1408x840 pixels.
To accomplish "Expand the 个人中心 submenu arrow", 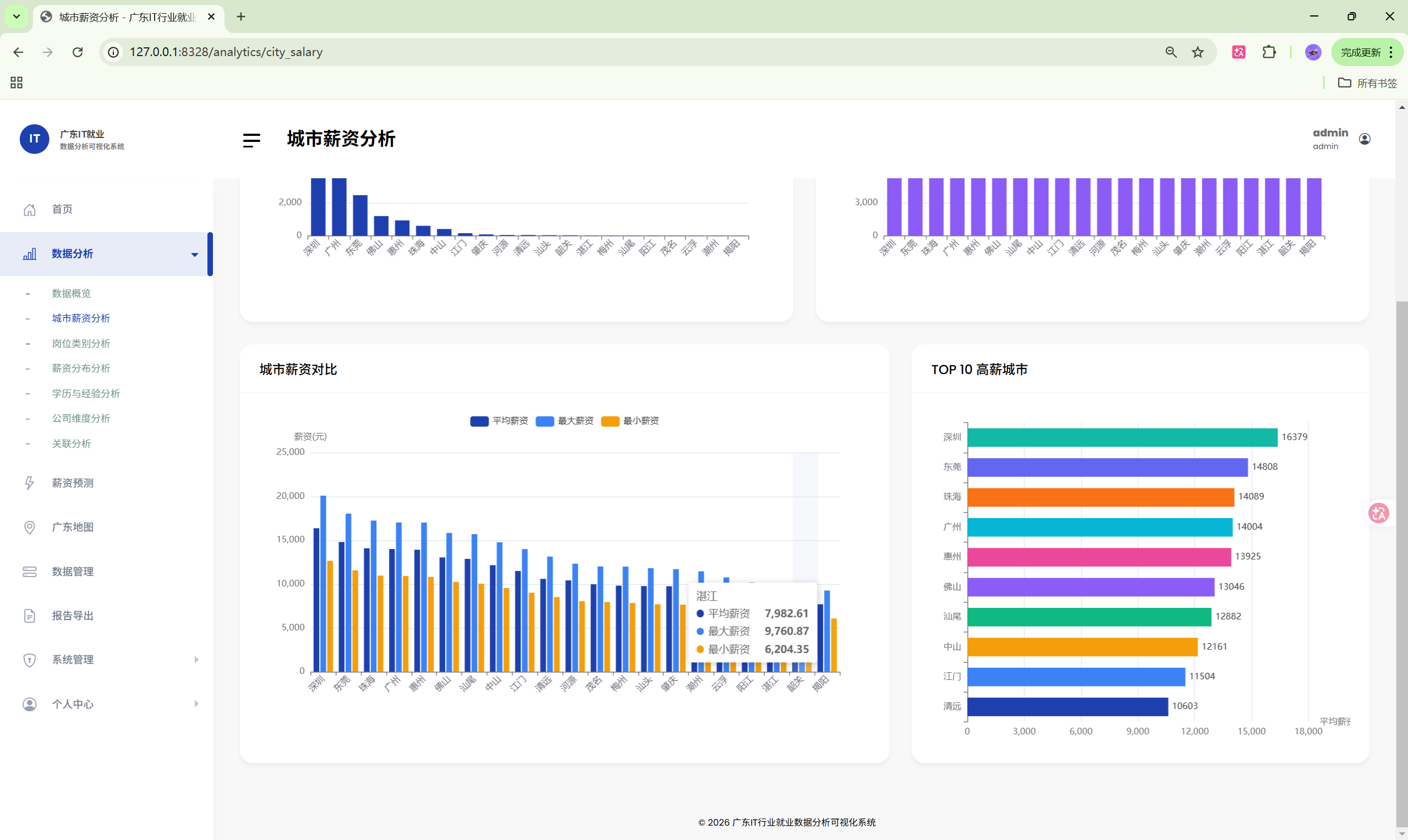I will (x=196, y=704).
